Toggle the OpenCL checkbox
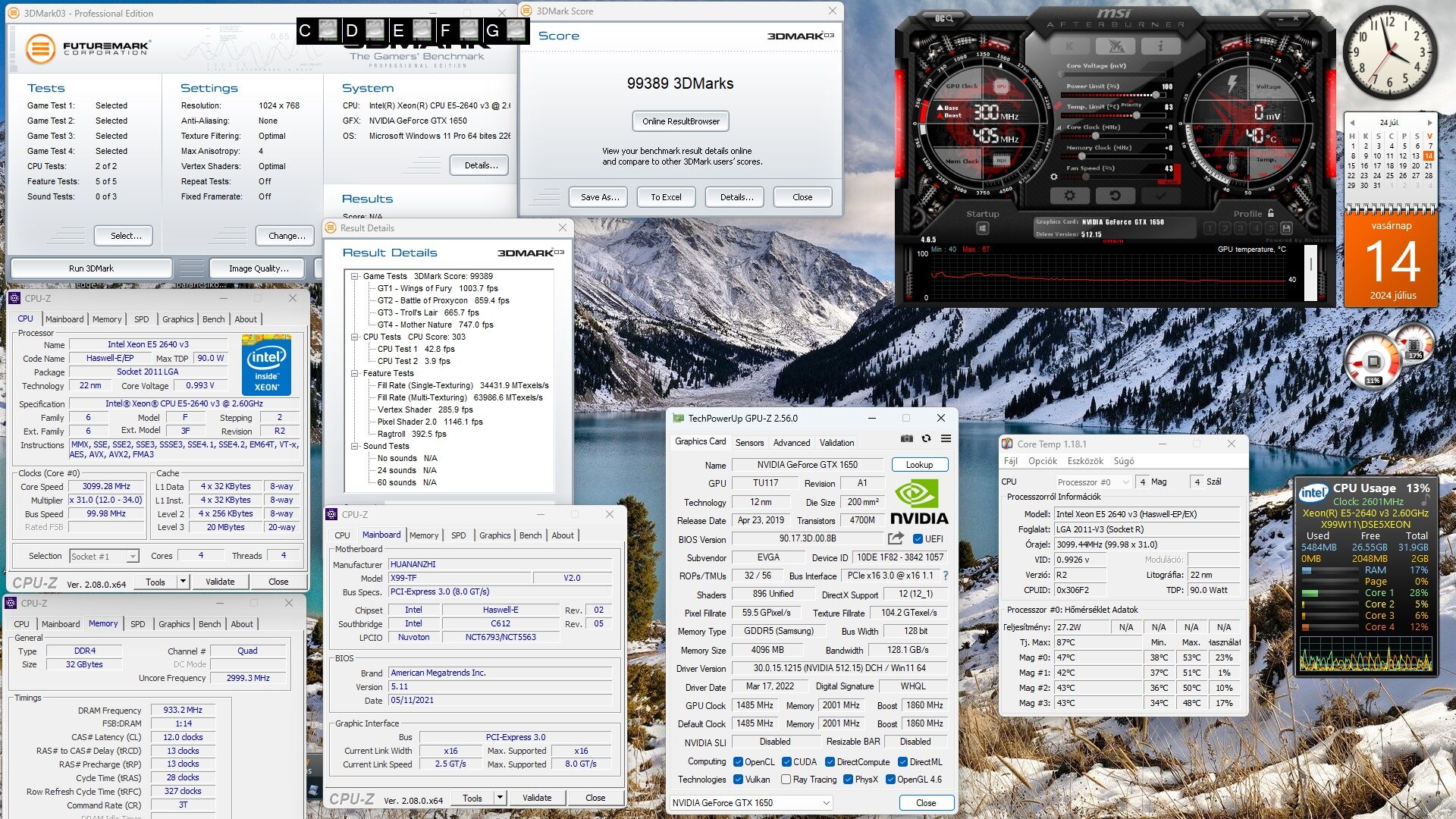 click(x=738, y=762)
